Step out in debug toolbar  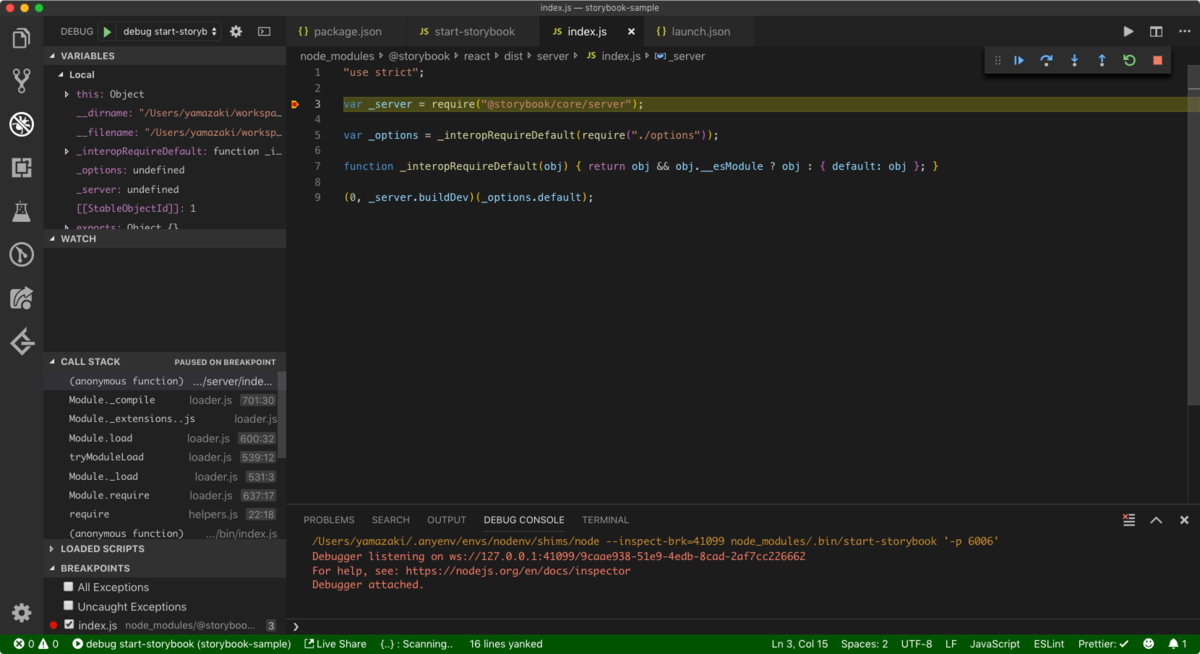click(x=1102, y=61)
